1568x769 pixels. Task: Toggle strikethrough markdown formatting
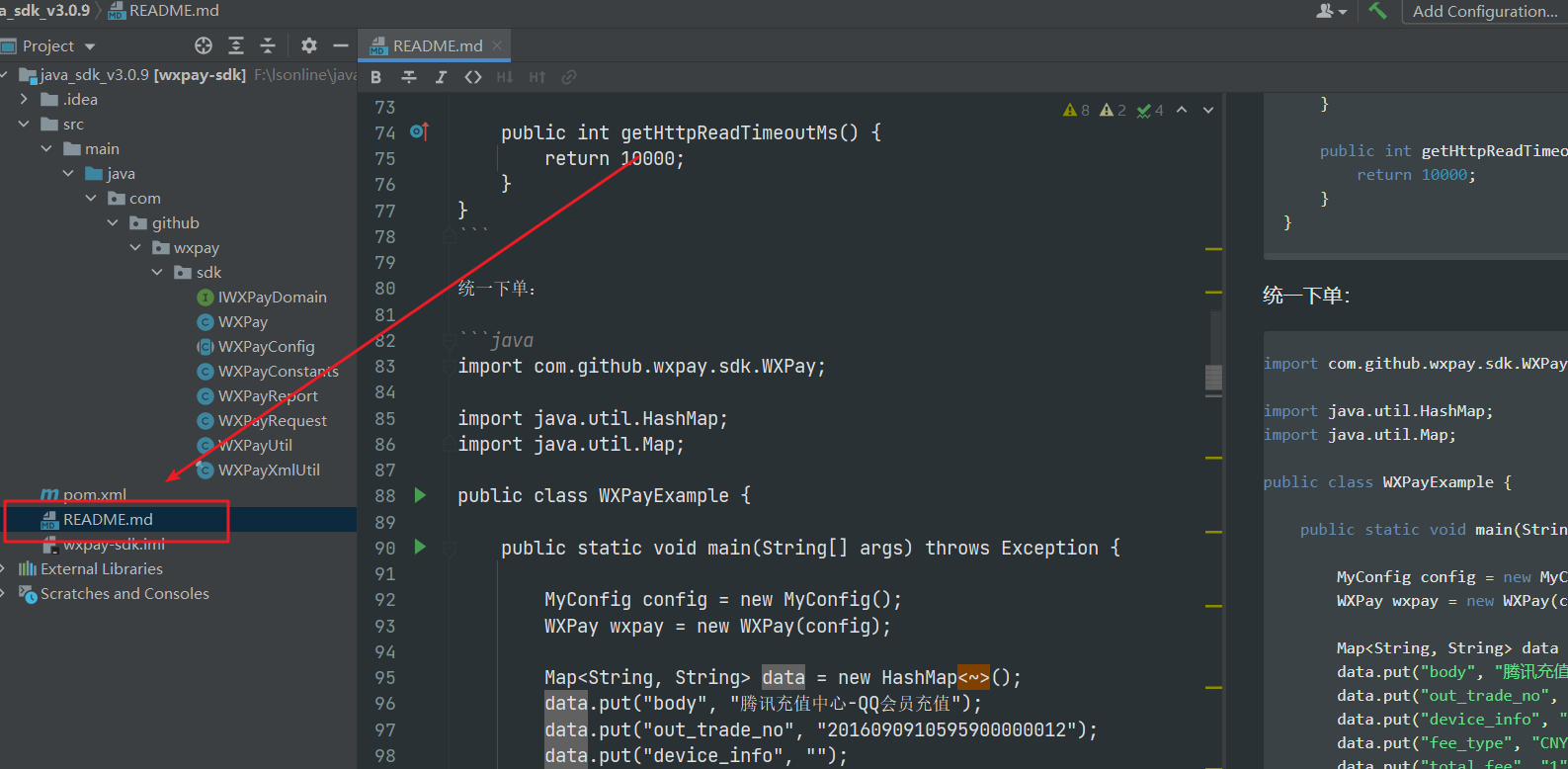tap(409, 77)
